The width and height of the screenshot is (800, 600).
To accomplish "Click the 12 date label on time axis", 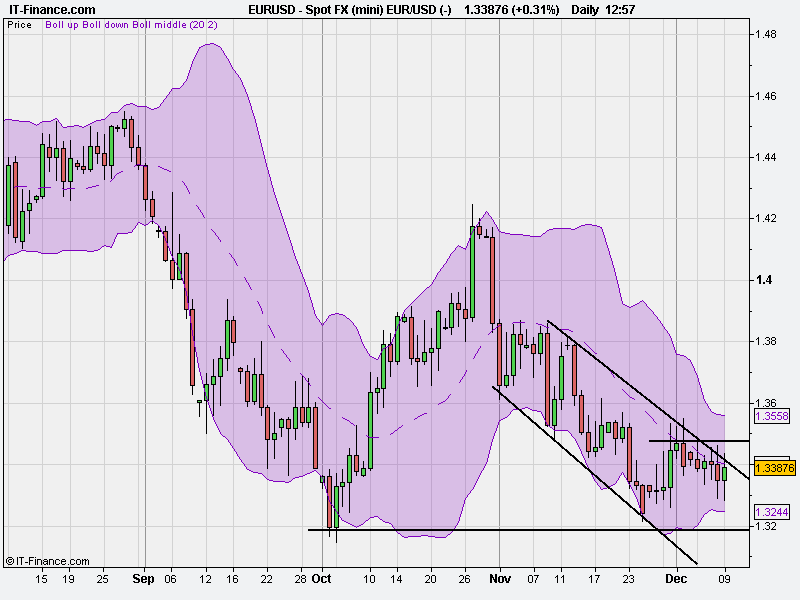I will pyautogui.click(x=205, y=579).
